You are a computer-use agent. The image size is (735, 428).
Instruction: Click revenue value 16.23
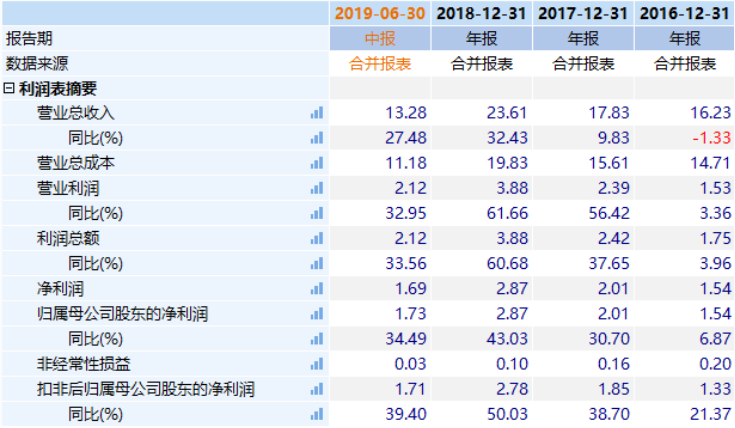pyautogui.click(x=710, y=113)
